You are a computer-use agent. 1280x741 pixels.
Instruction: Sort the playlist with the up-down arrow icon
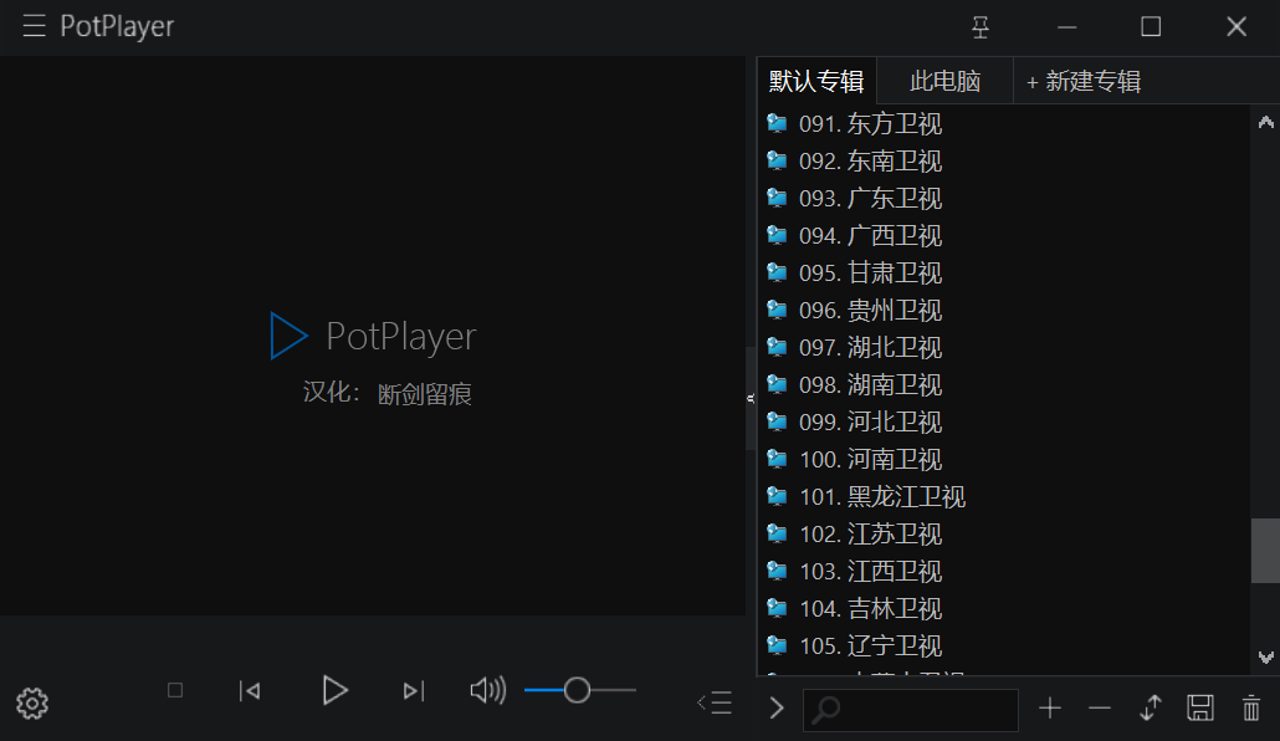pos(1150,708)
